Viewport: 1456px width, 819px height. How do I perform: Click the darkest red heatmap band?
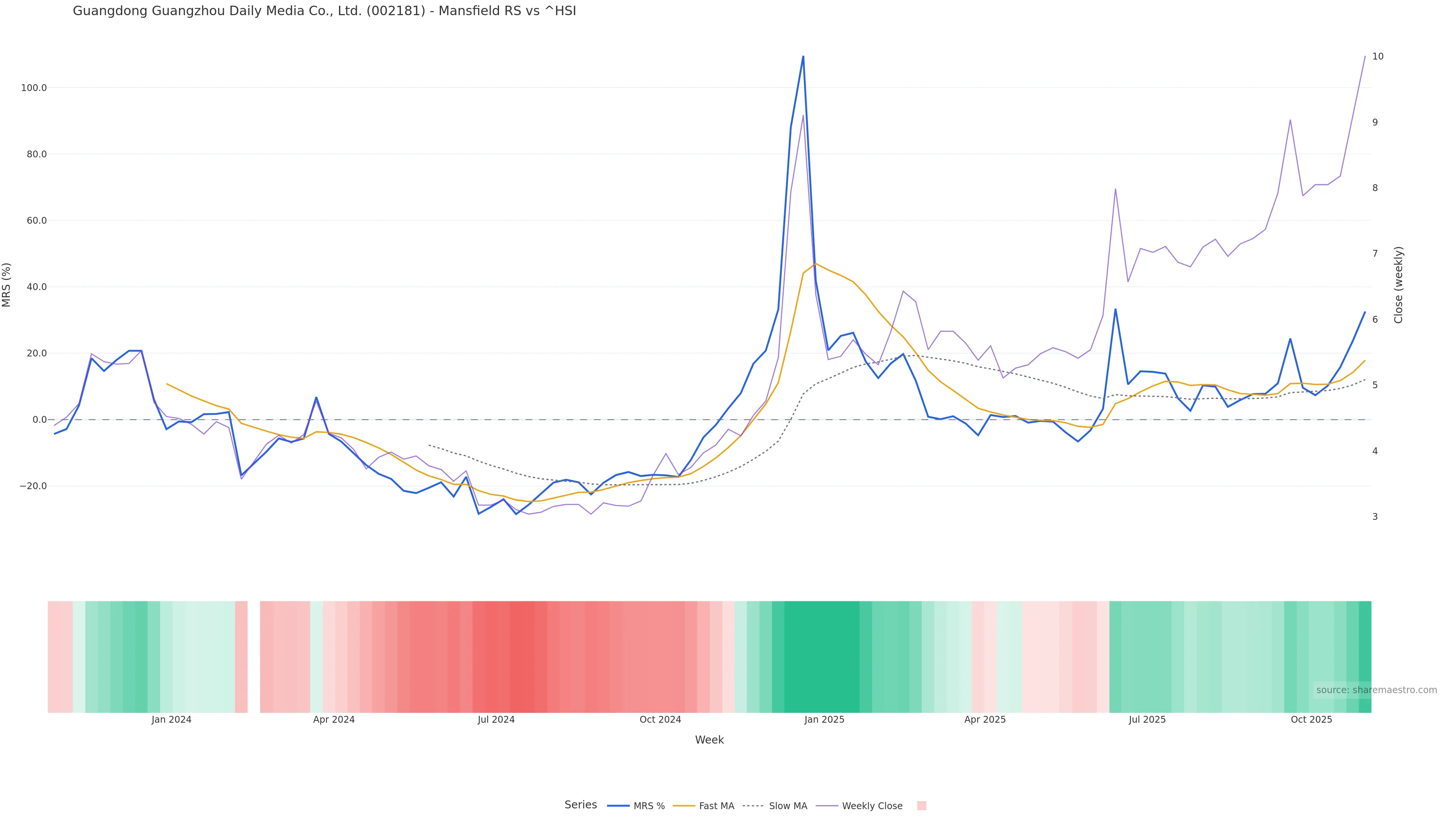click(x=522, y=656)
